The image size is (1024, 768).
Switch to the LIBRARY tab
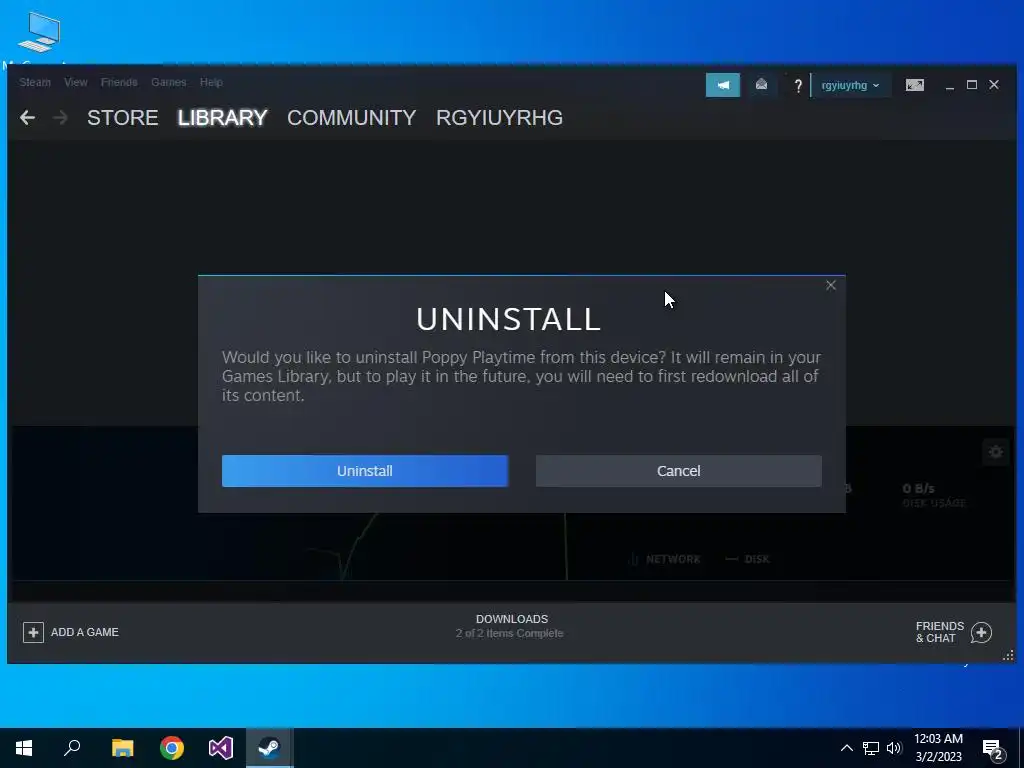[223, 118]
